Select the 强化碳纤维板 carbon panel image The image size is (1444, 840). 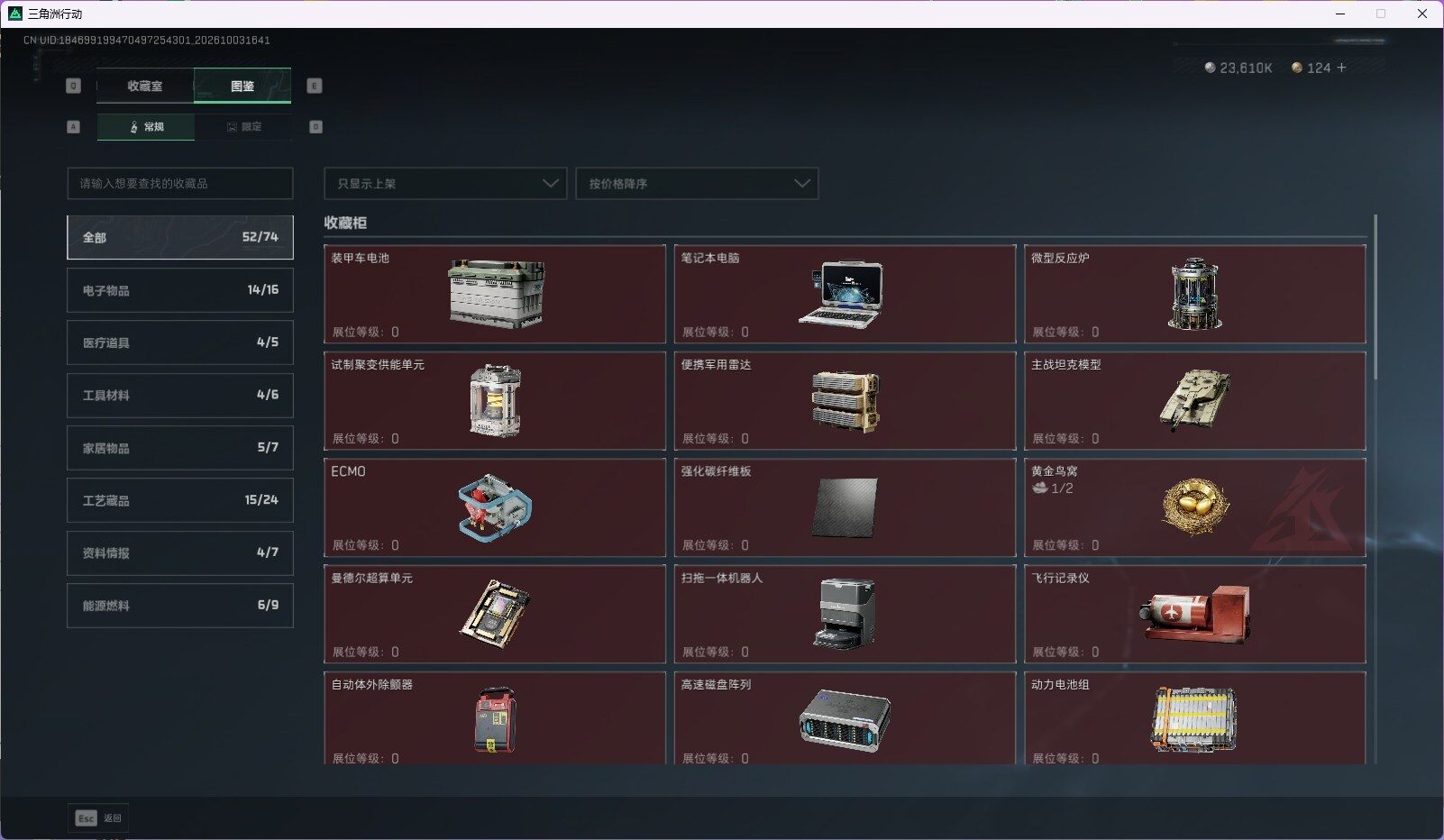845,507
